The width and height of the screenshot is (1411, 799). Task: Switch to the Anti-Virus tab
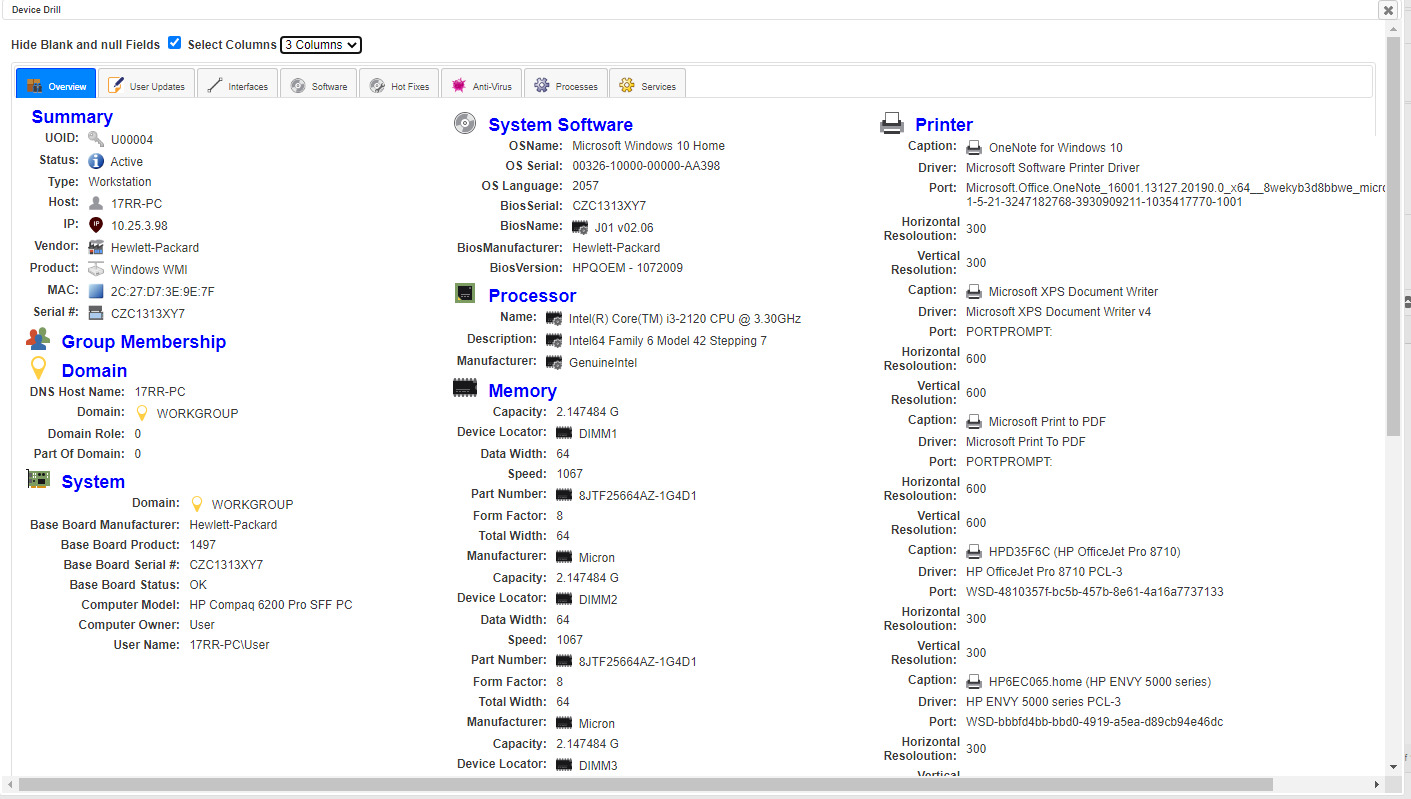[x=481, y=84]
